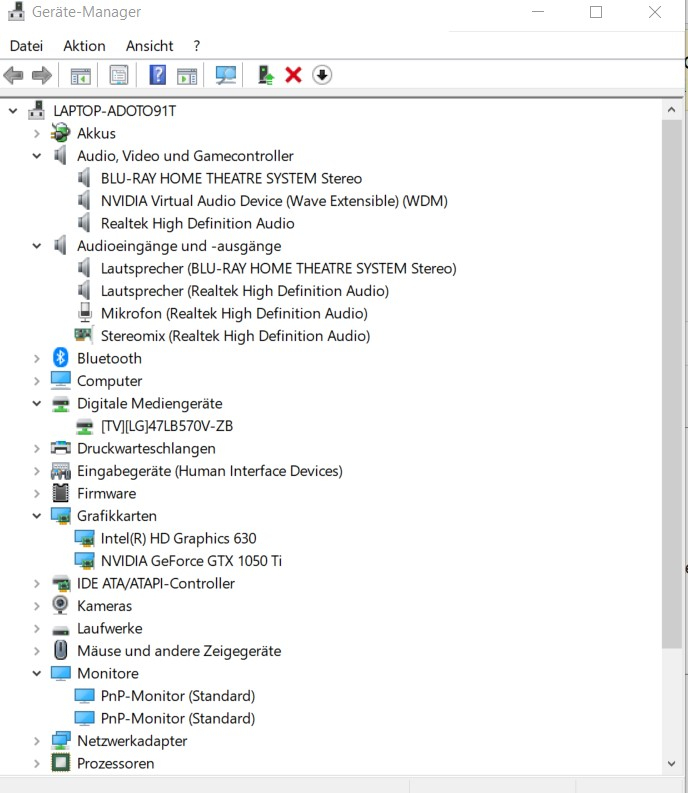This screenshot has height=793, width=688.
Task: Expand the Bluetooth category arrow
Action: 36,359
